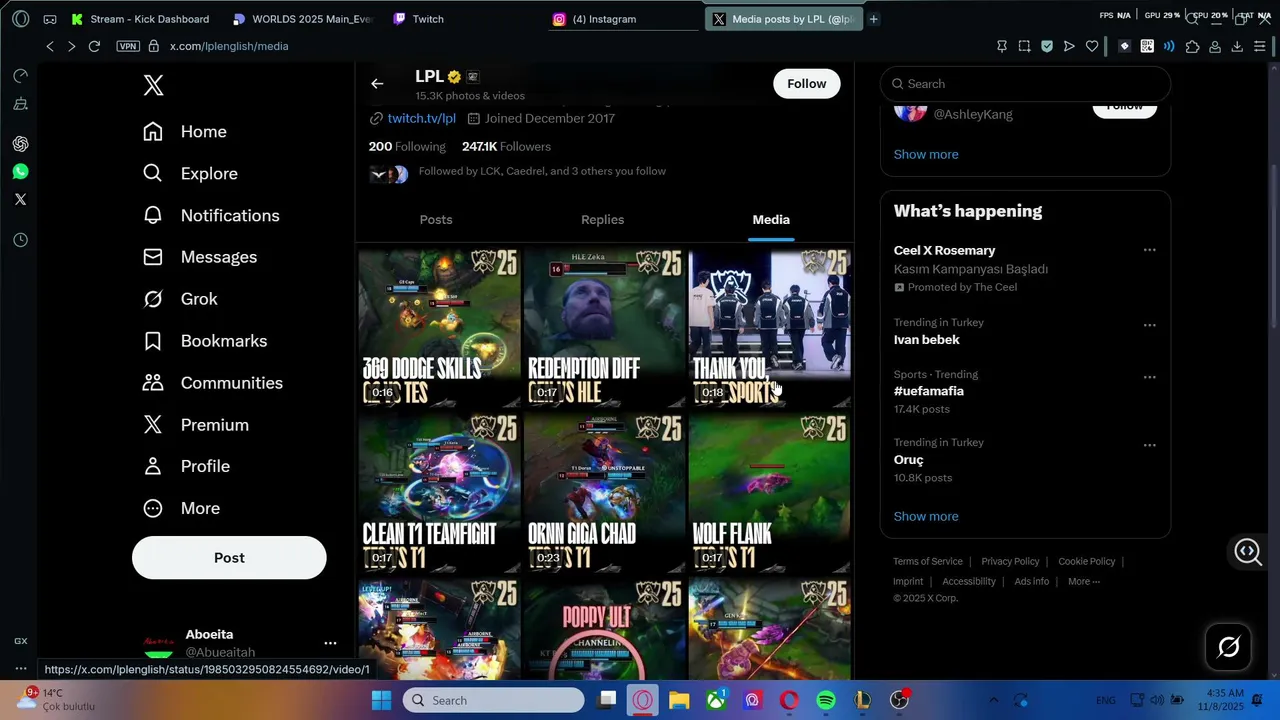The width and height of the screenshot is (1280, 720).
Task: Open the Aboeita account options ellipsis
Action: (x=330, y=643)
